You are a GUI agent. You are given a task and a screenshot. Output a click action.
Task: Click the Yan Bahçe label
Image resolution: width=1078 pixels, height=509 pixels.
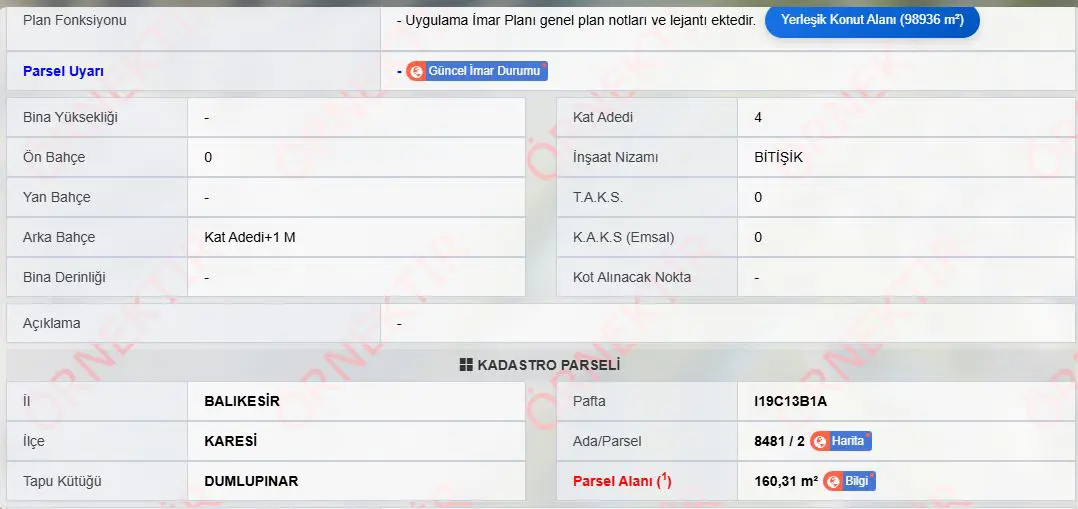(x=56, y=197)
